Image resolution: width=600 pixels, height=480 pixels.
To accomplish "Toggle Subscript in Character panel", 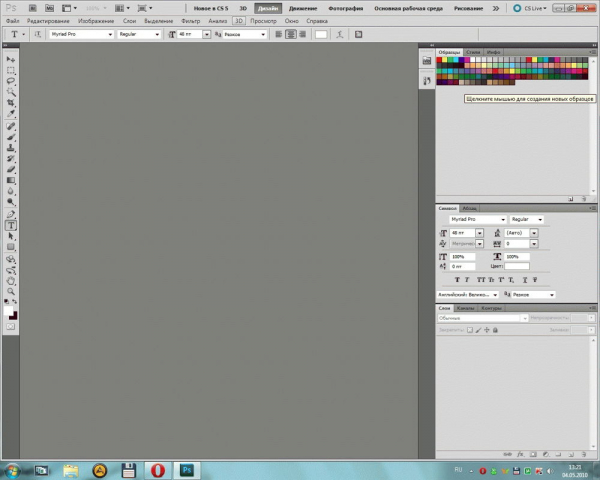I will click(511, 280).
